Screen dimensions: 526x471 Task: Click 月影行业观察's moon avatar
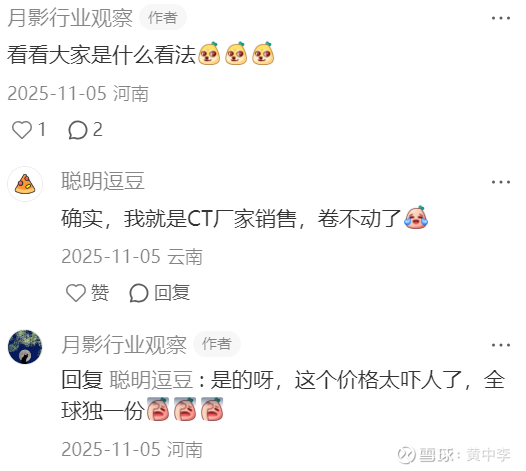(25, 347)
